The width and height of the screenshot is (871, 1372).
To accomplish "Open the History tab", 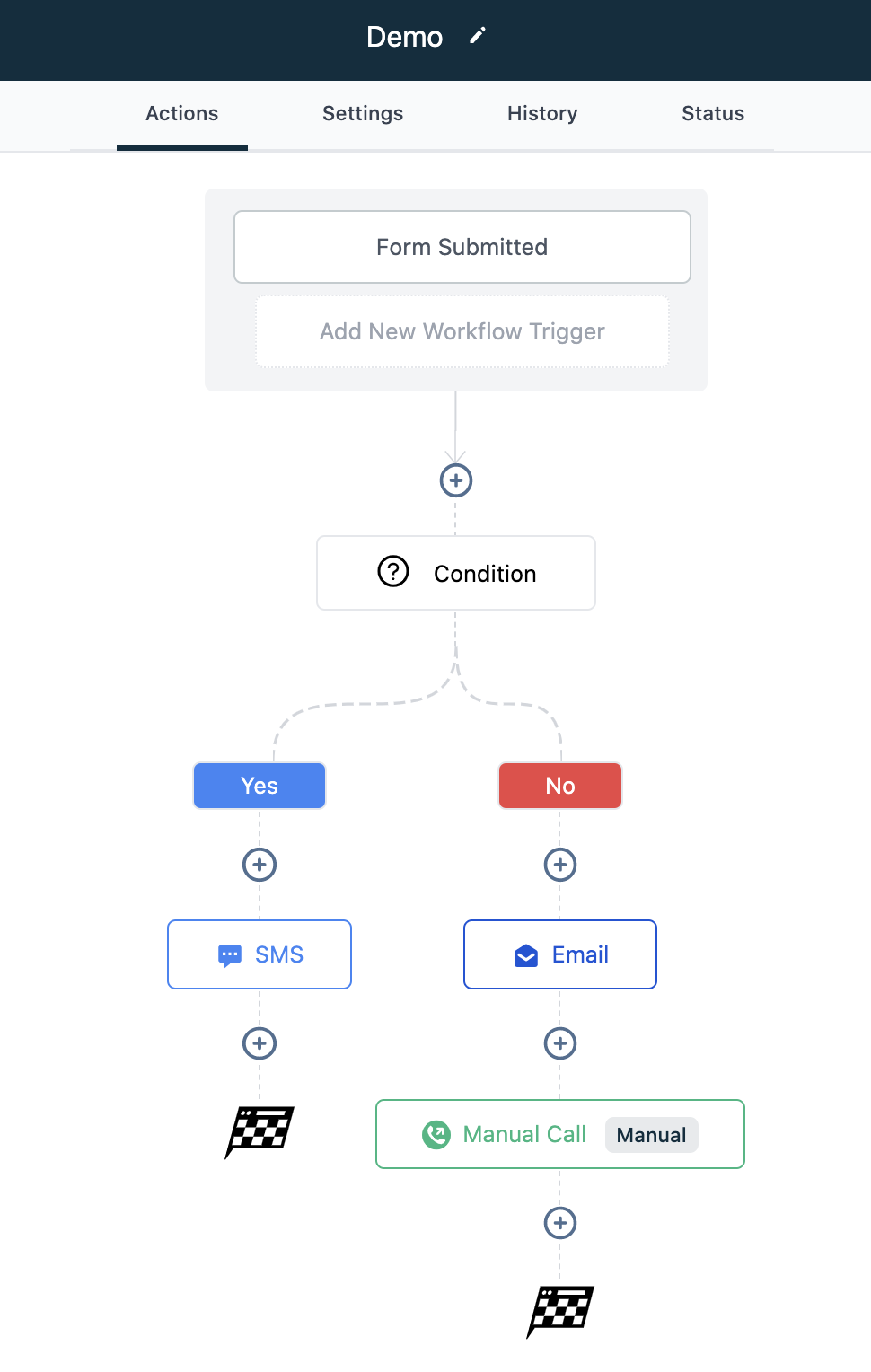I will pos(542,114).
